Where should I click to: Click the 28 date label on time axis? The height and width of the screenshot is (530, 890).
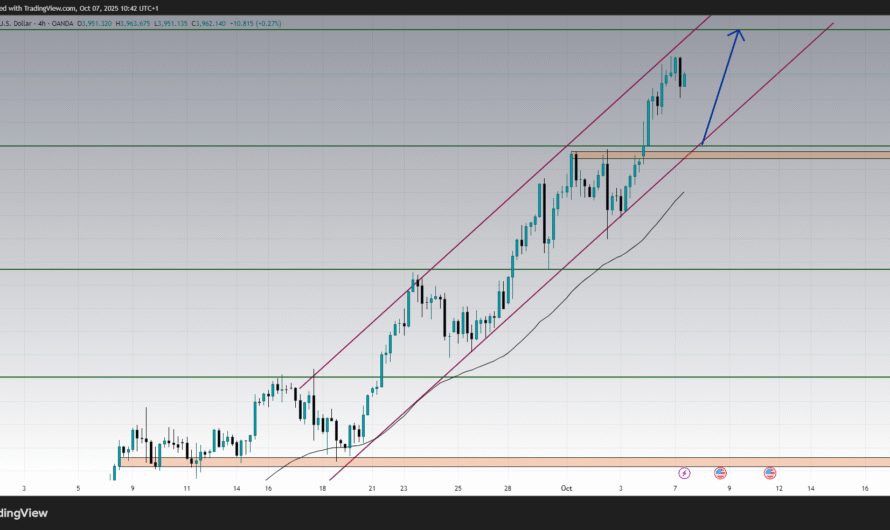click(x=507, y=489)
